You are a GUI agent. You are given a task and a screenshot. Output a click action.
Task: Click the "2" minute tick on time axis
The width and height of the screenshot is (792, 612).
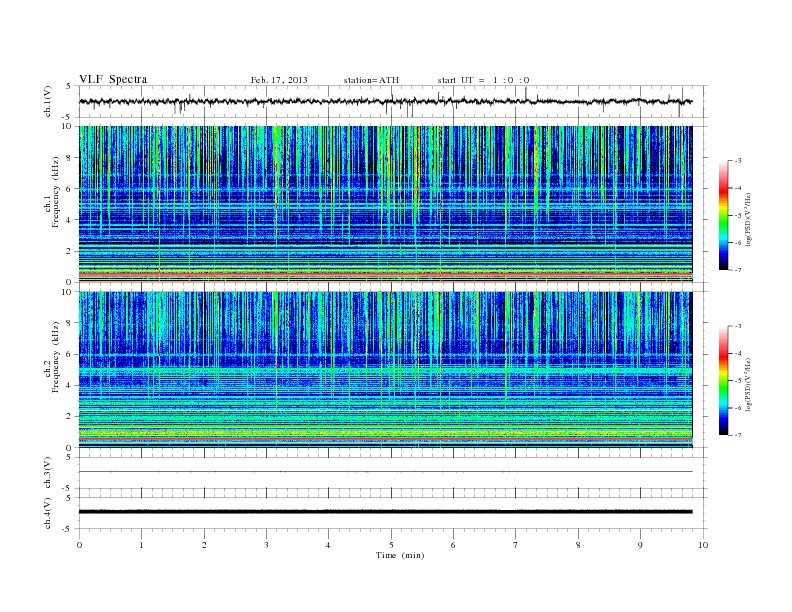click(204, 545)
